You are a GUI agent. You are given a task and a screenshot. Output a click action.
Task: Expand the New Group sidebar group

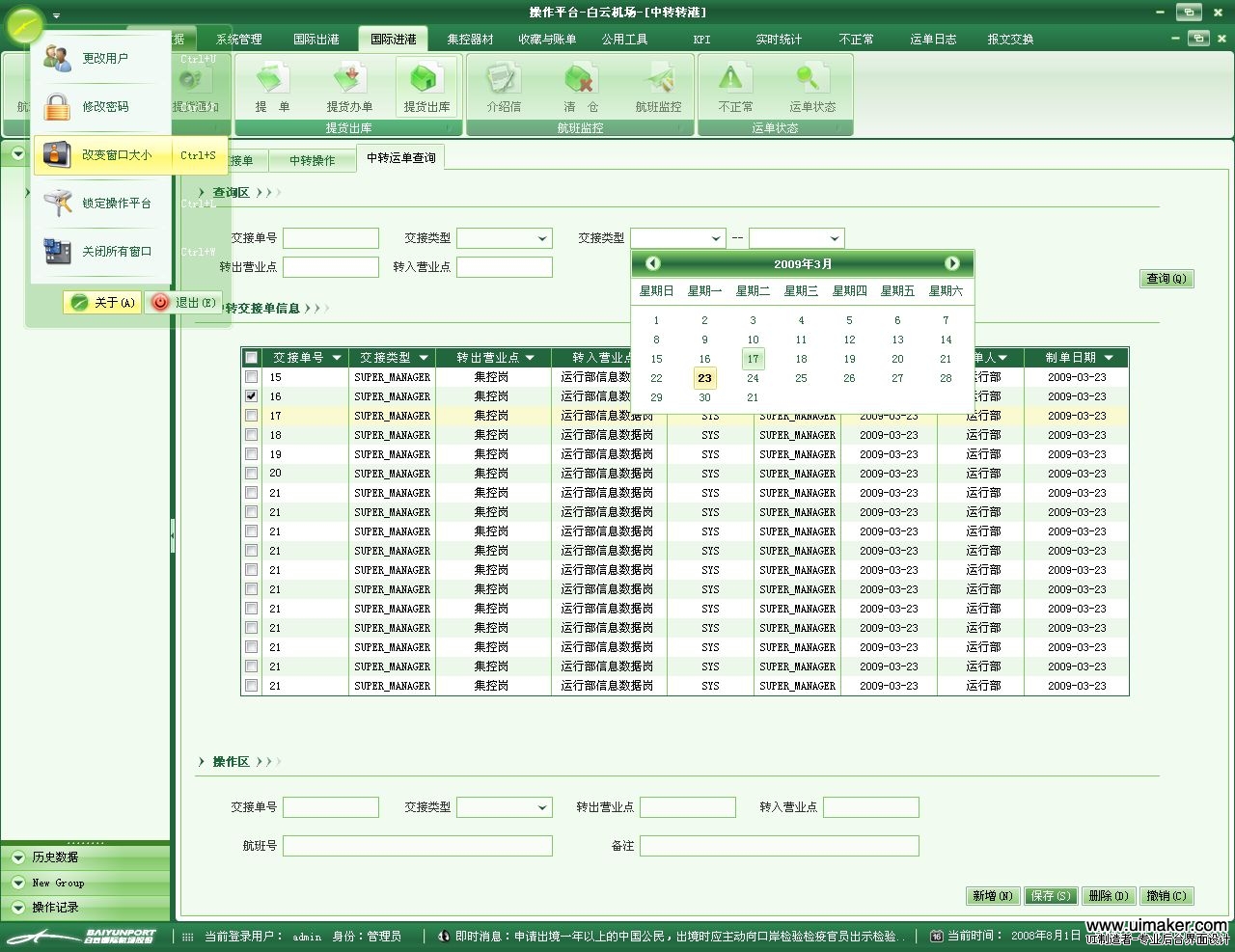(x=85, y=883)
